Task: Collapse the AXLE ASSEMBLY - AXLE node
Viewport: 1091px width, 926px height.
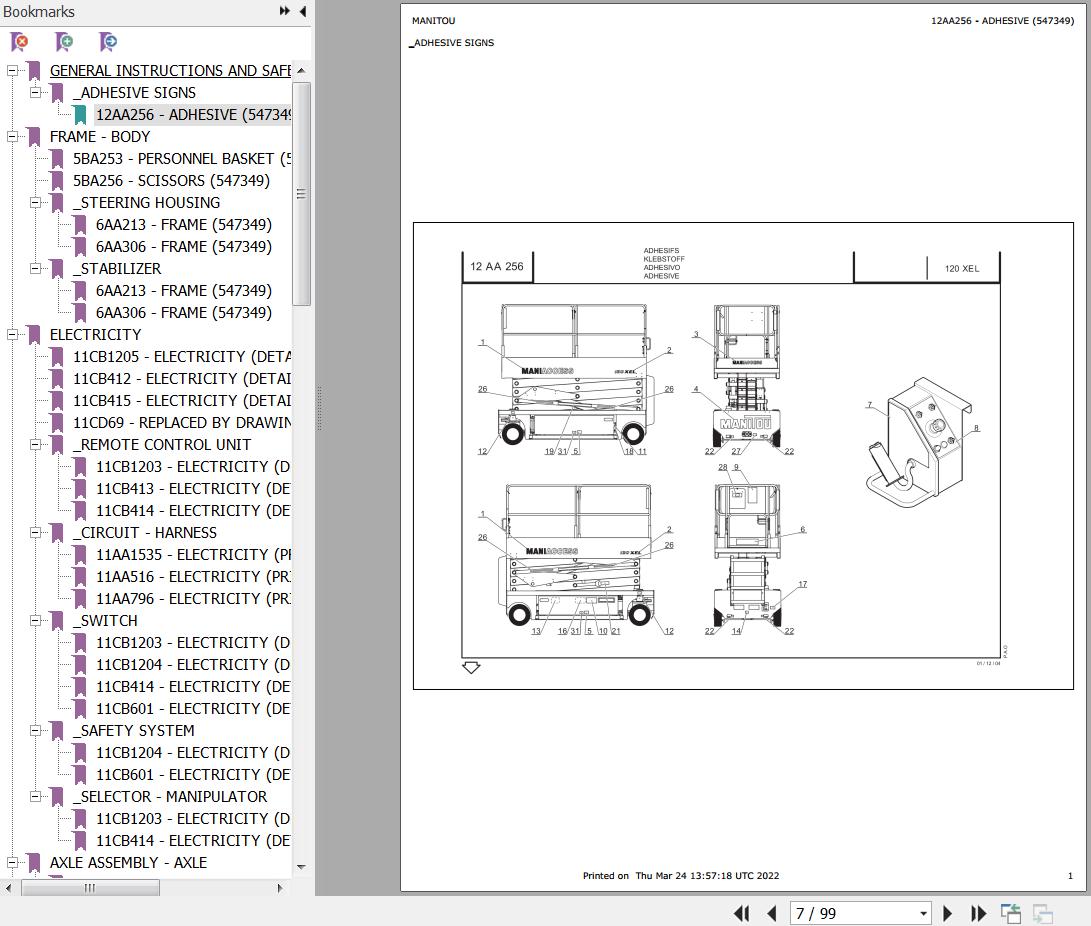Action: [13, 863]
